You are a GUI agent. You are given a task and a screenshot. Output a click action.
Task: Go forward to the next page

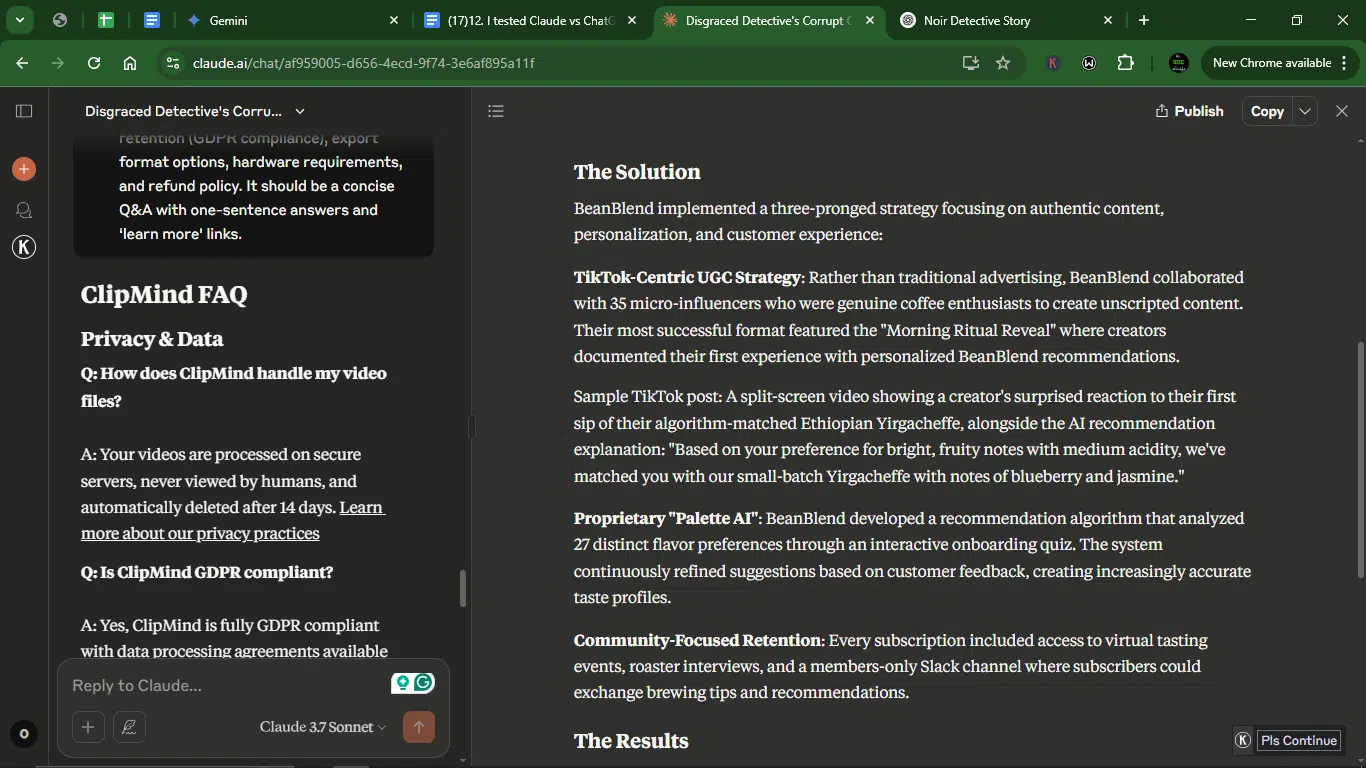58,63
